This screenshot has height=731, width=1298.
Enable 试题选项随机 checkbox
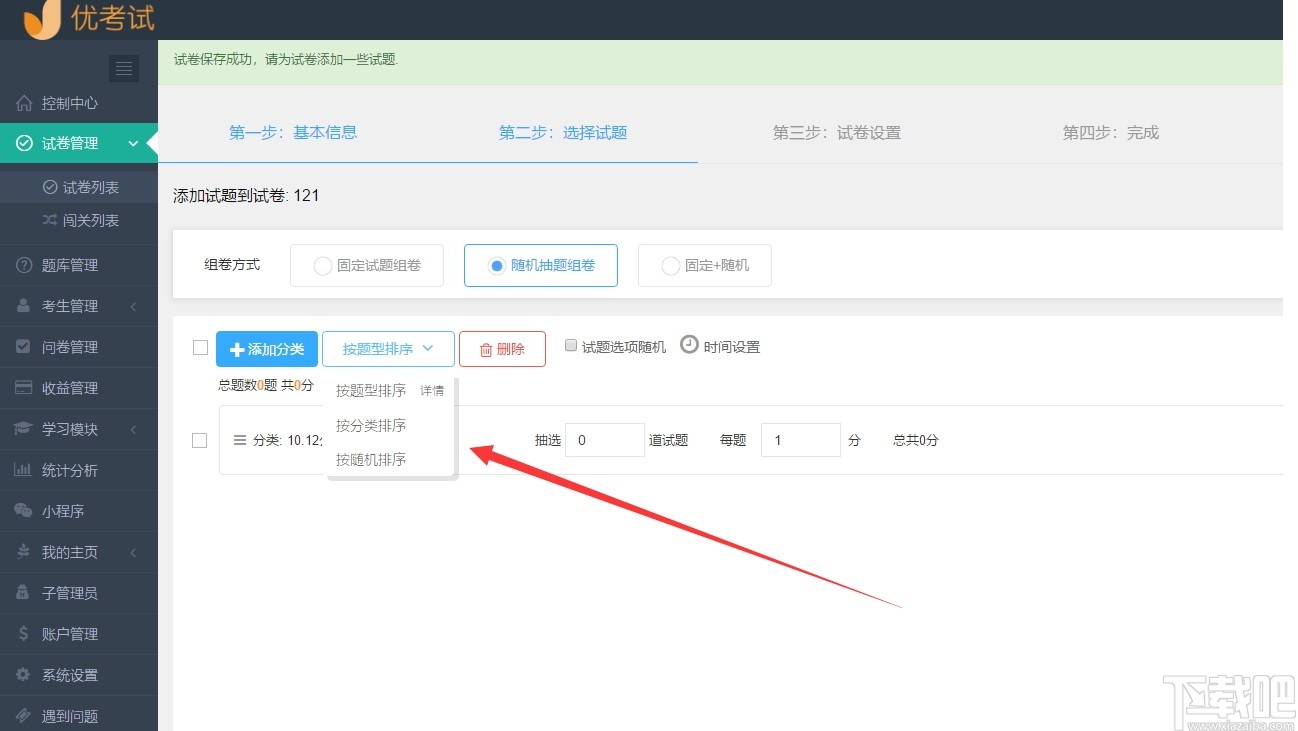pyautogui.click(x=571, y=345)
